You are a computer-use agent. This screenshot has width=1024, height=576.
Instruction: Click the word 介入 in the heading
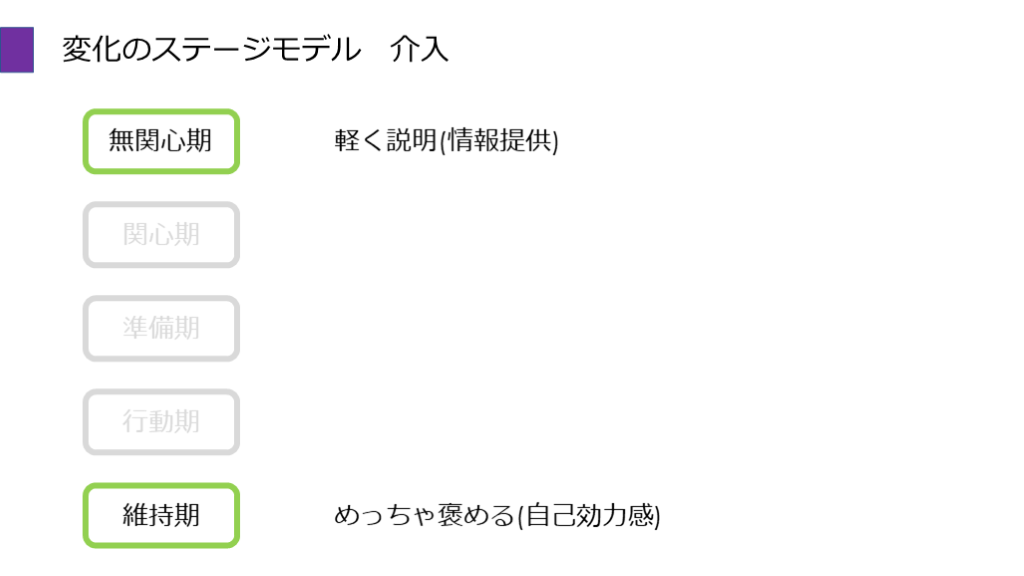[420, 50]
